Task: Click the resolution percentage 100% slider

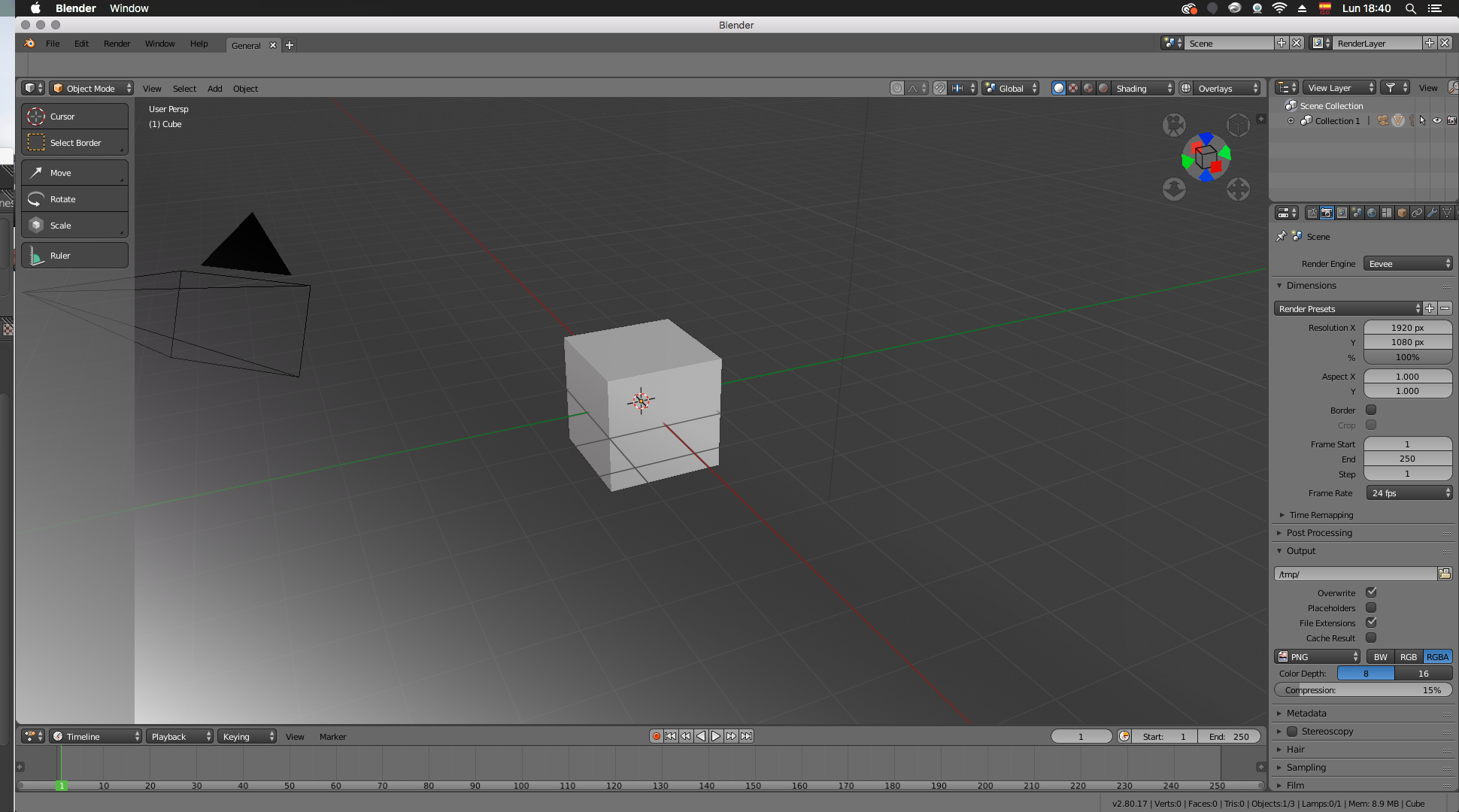Action: pos(1407,357)
